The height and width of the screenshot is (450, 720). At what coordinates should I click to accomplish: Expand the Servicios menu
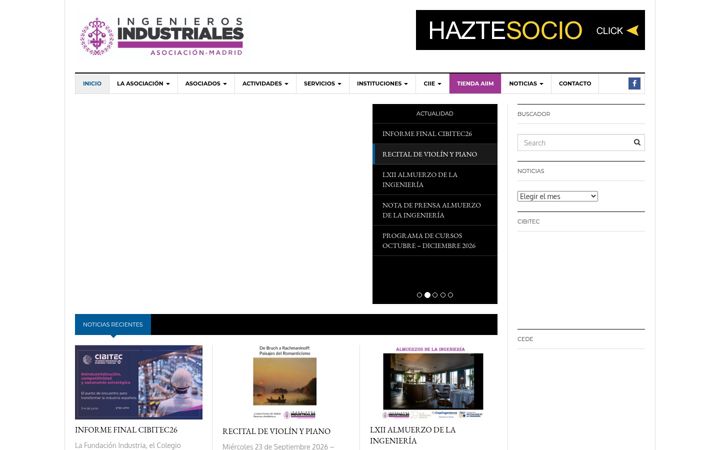tap(322, 84)
